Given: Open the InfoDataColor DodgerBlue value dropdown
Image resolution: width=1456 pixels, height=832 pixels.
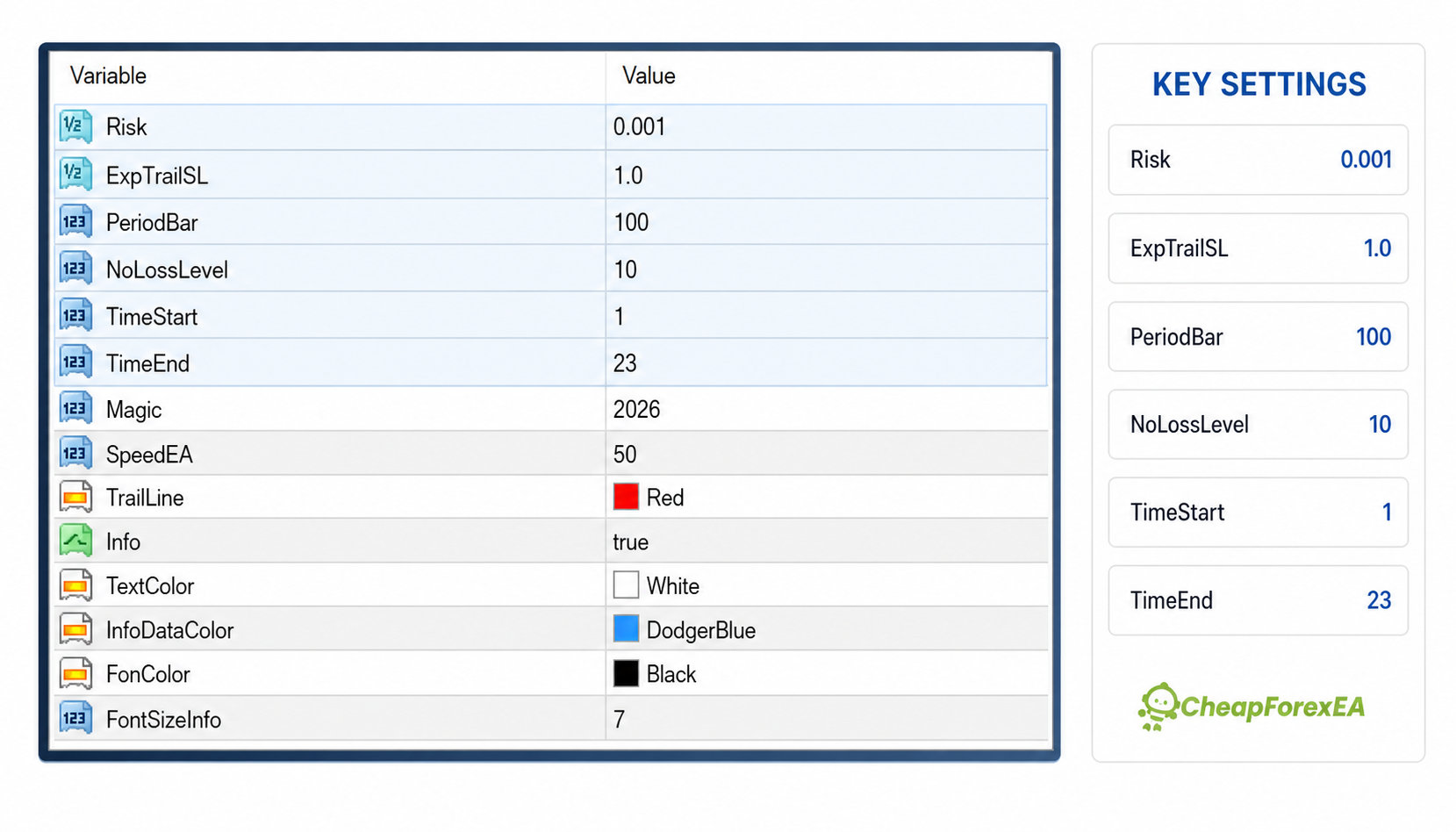Looking at the screenshot, I should click(x=827, y=629).
